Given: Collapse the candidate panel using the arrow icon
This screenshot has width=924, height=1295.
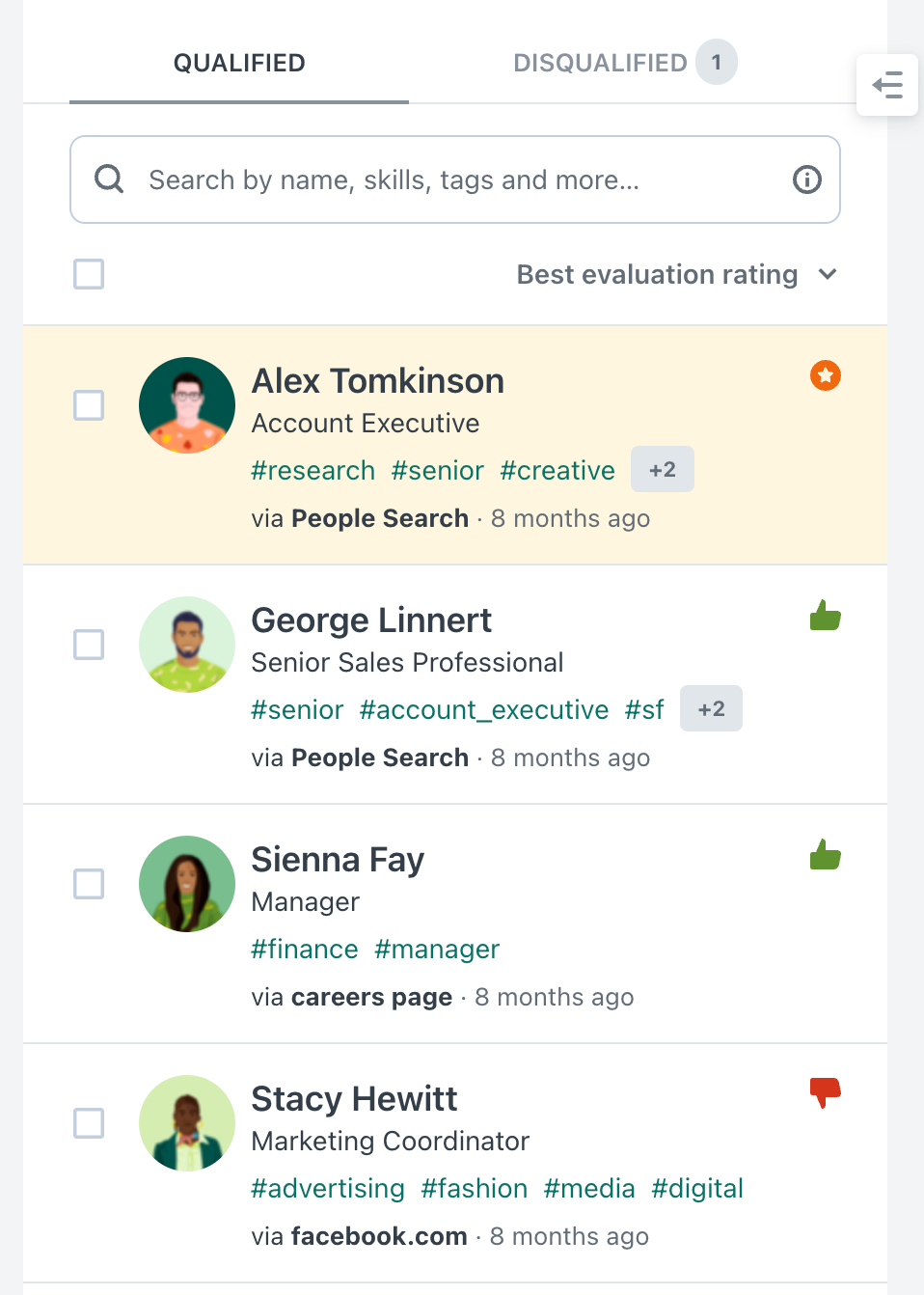Looking at the screenshot, I should [x=887, y=85].
